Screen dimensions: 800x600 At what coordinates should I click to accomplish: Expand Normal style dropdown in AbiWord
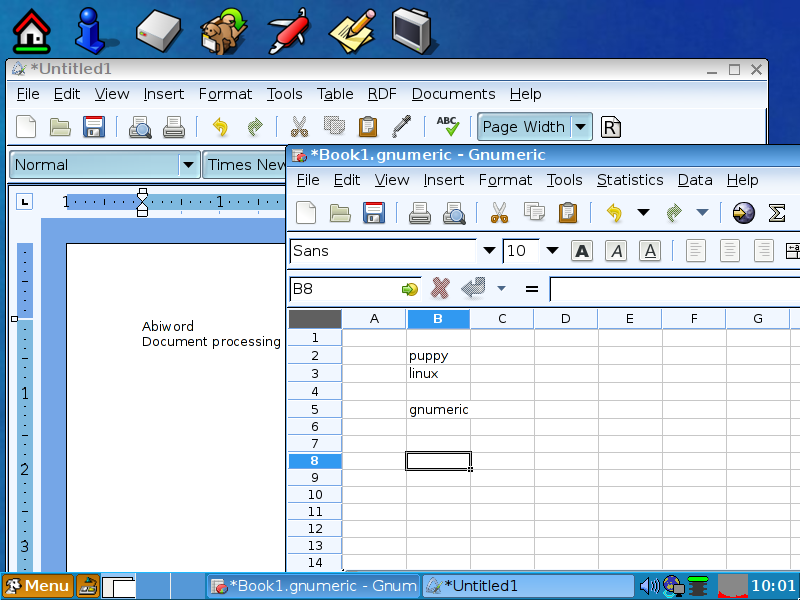[188, 165]
